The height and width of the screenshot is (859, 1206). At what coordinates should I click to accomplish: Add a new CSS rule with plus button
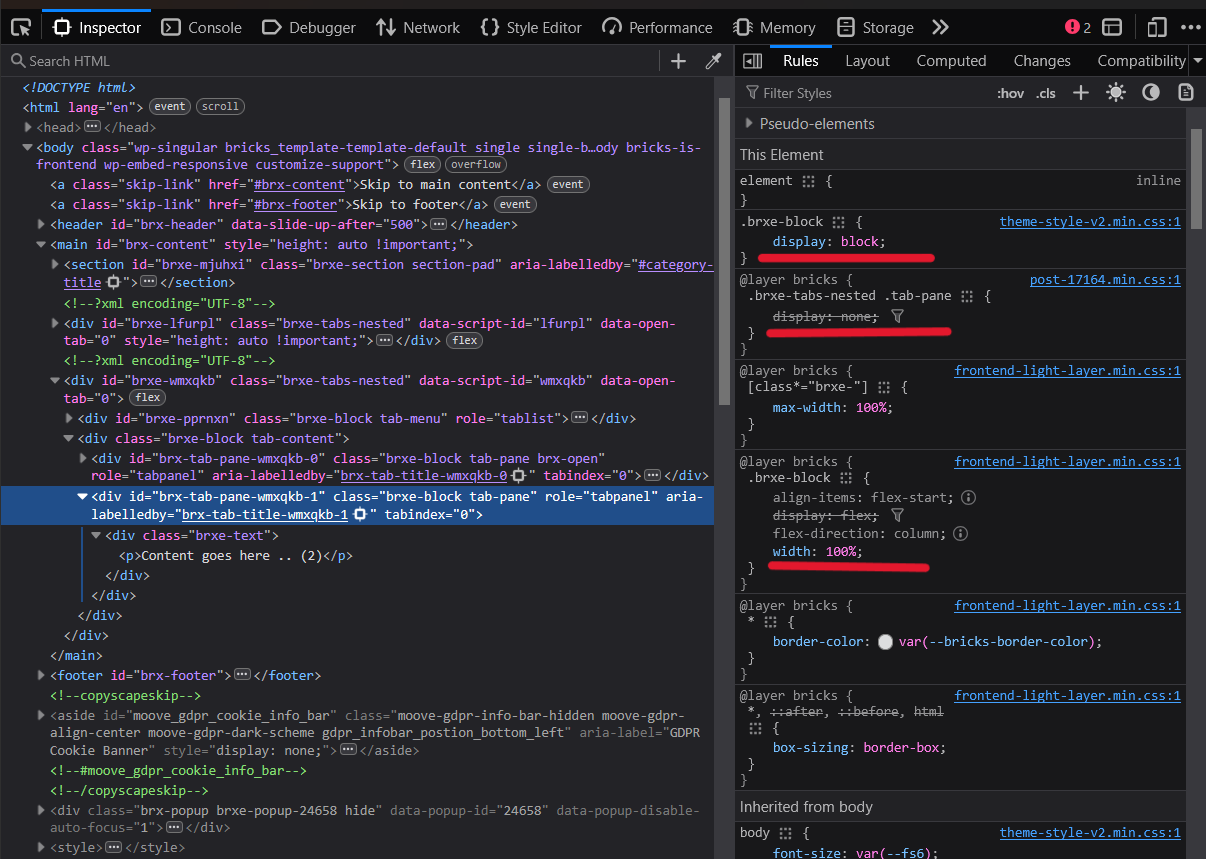click(x=1081, y=92)
